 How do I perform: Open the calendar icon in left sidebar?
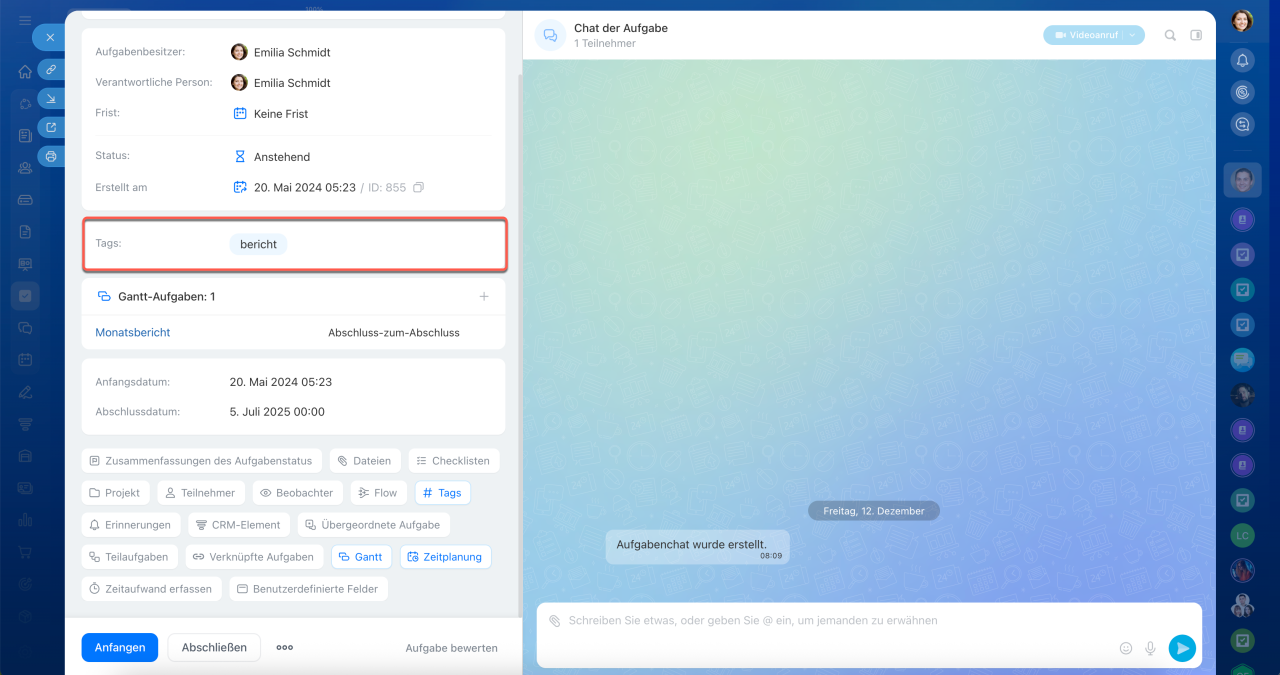click(25, 360)
